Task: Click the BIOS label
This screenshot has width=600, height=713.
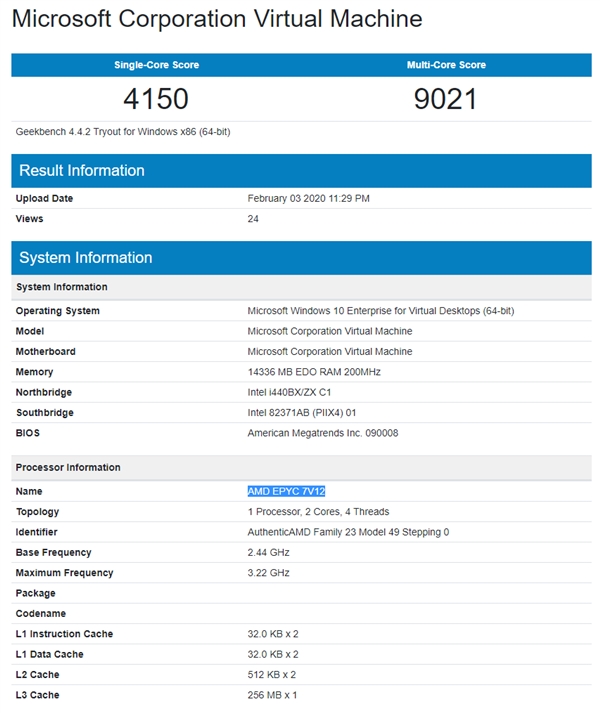Action: coord(27,433)
